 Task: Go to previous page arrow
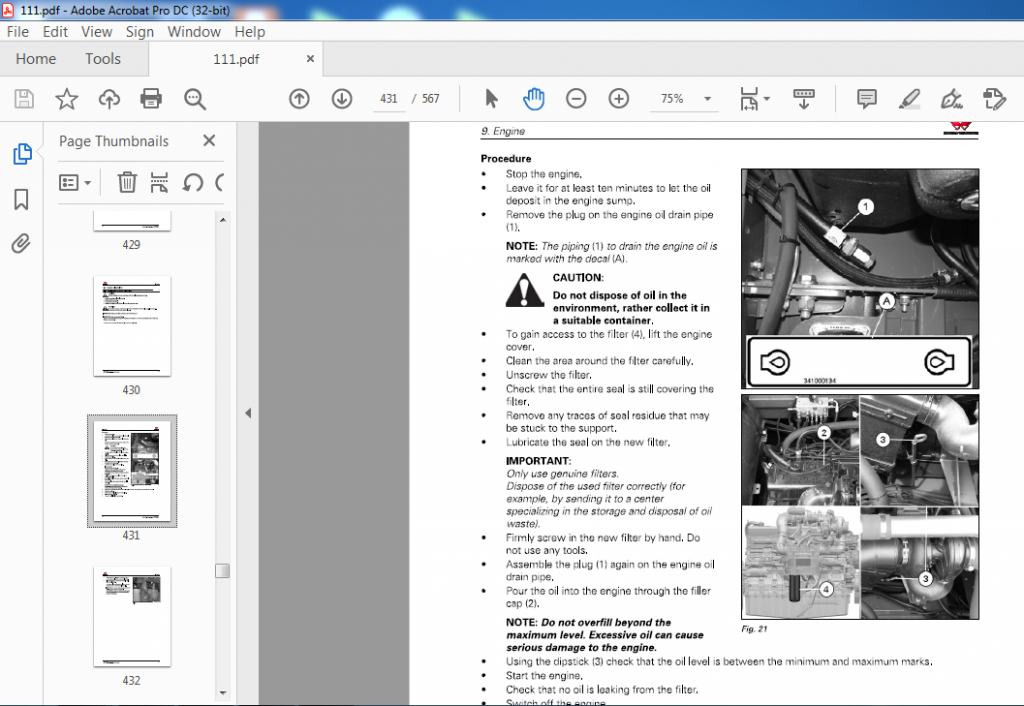299,99
